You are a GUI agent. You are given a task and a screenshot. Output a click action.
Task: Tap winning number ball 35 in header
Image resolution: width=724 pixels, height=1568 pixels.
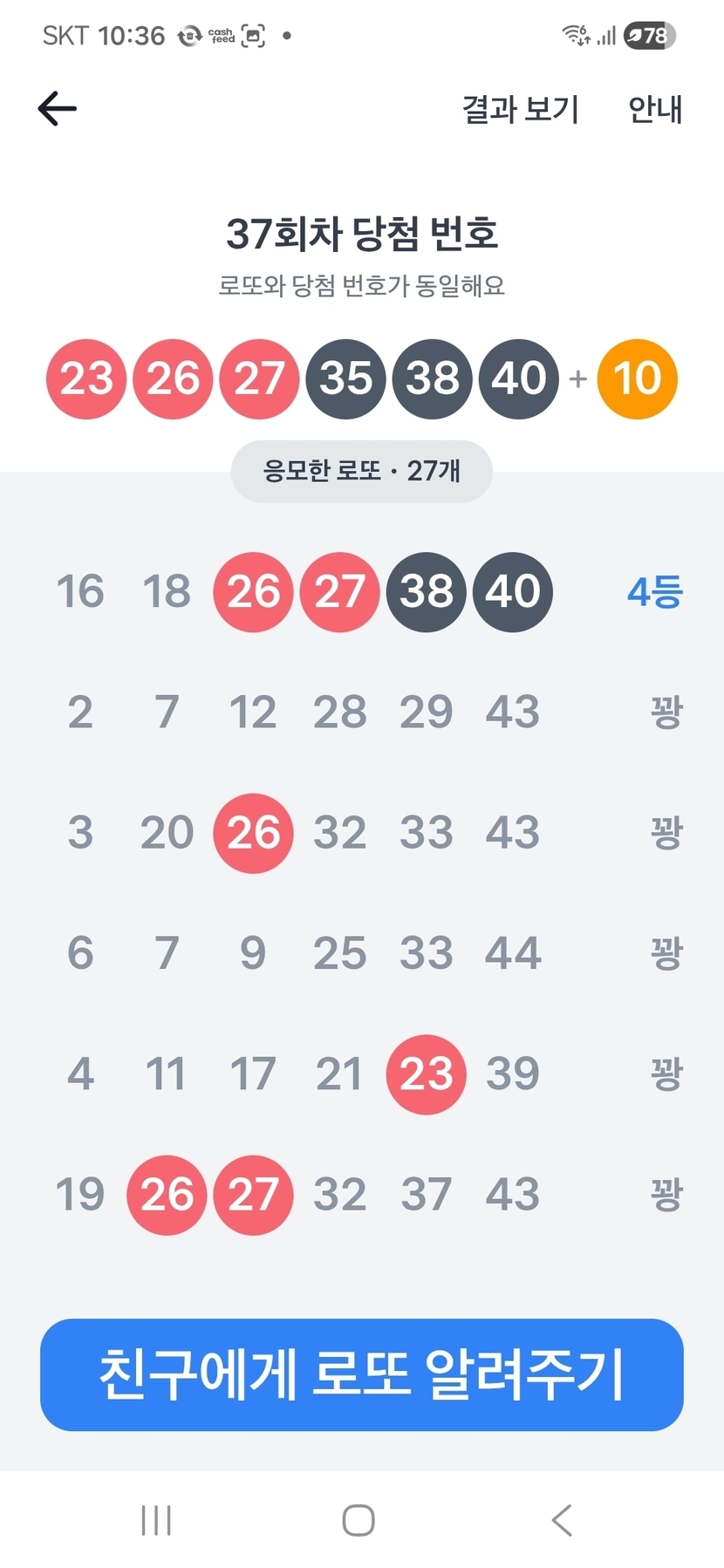tap(345, 379)
